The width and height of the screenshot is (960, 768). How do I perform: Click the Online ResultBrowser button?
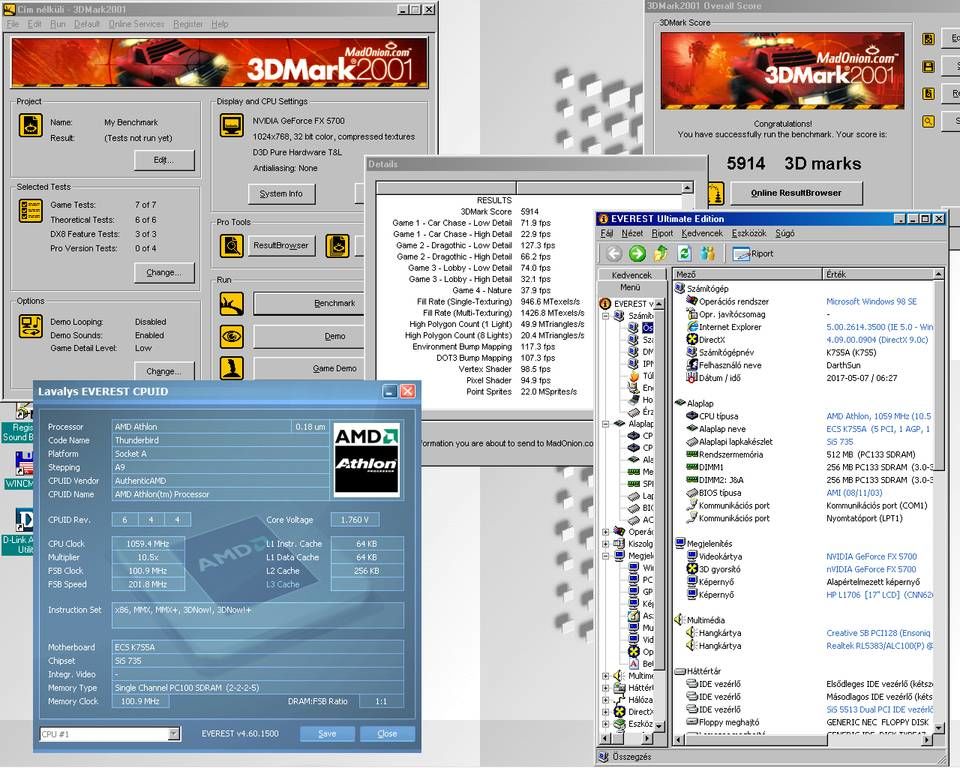[x=796, y=193]
